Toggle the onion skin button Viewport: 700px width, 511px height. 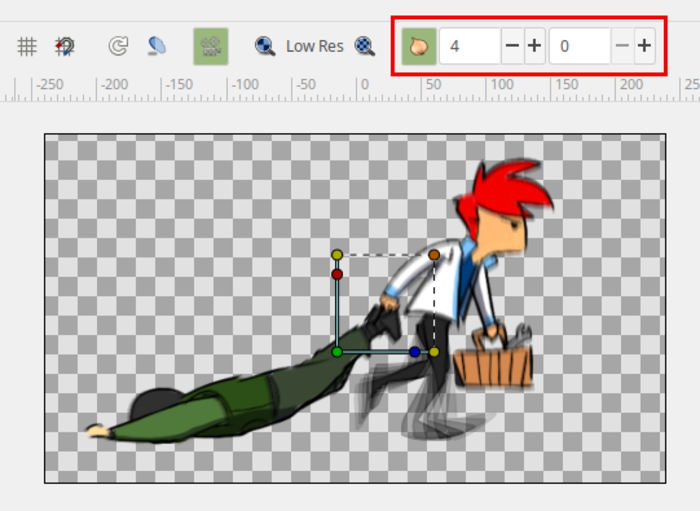(x=419, y=46)
